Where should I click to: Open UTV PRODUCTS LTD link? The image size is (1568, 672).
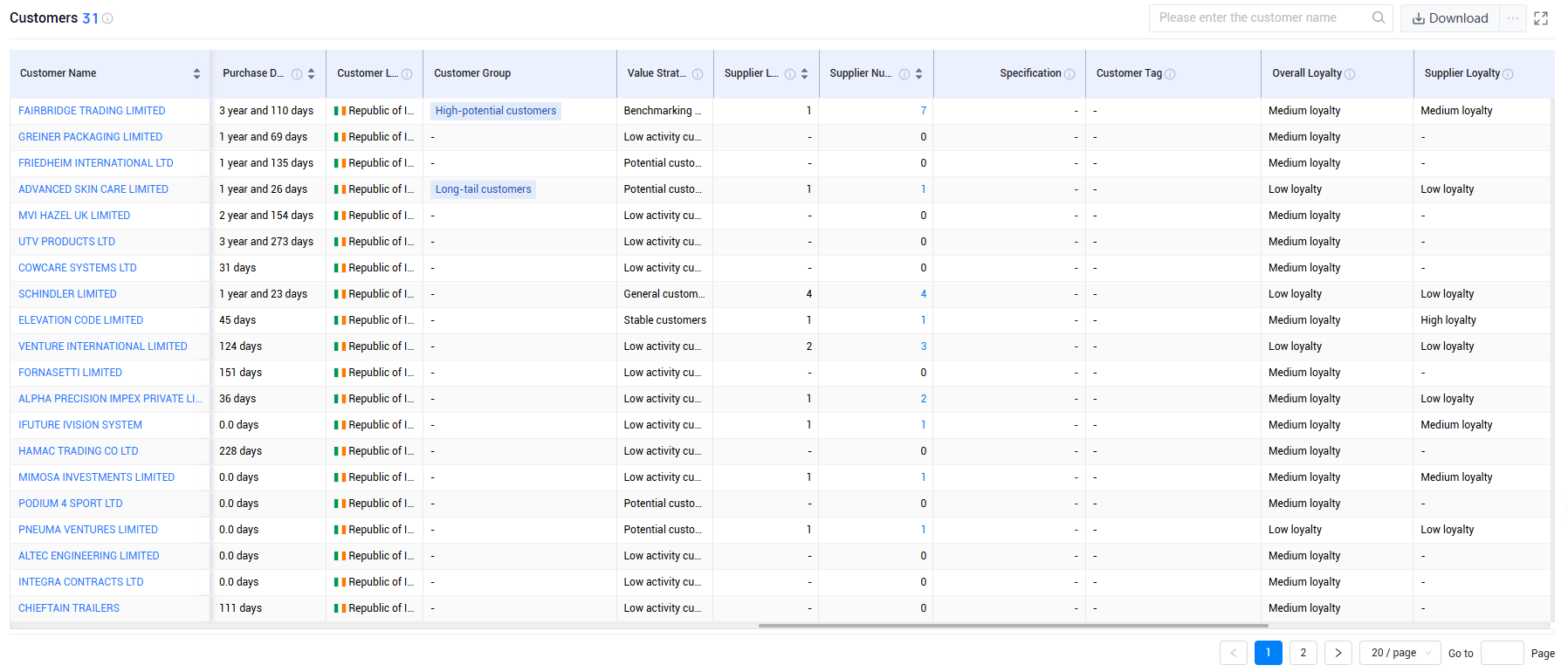click(x=67, y=242)
